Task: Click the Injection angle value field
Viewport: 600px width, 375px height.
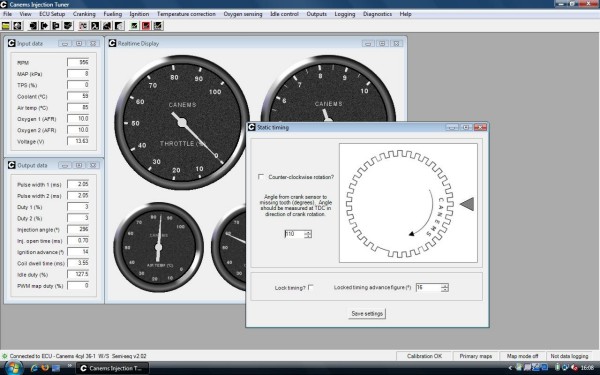Action: [x=78, y=229]
